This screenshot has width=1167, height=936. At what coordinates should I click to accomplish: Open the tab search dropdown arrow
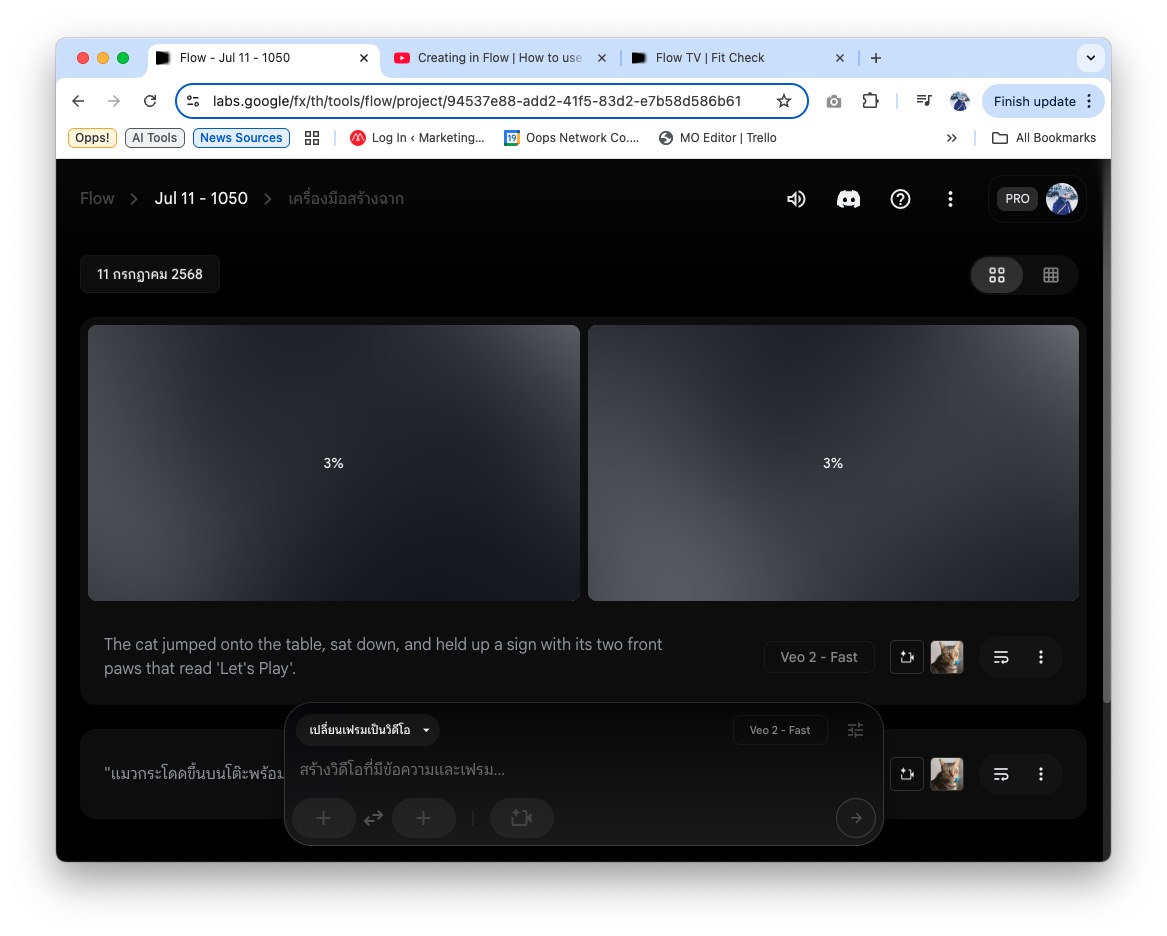[1090, 58]
